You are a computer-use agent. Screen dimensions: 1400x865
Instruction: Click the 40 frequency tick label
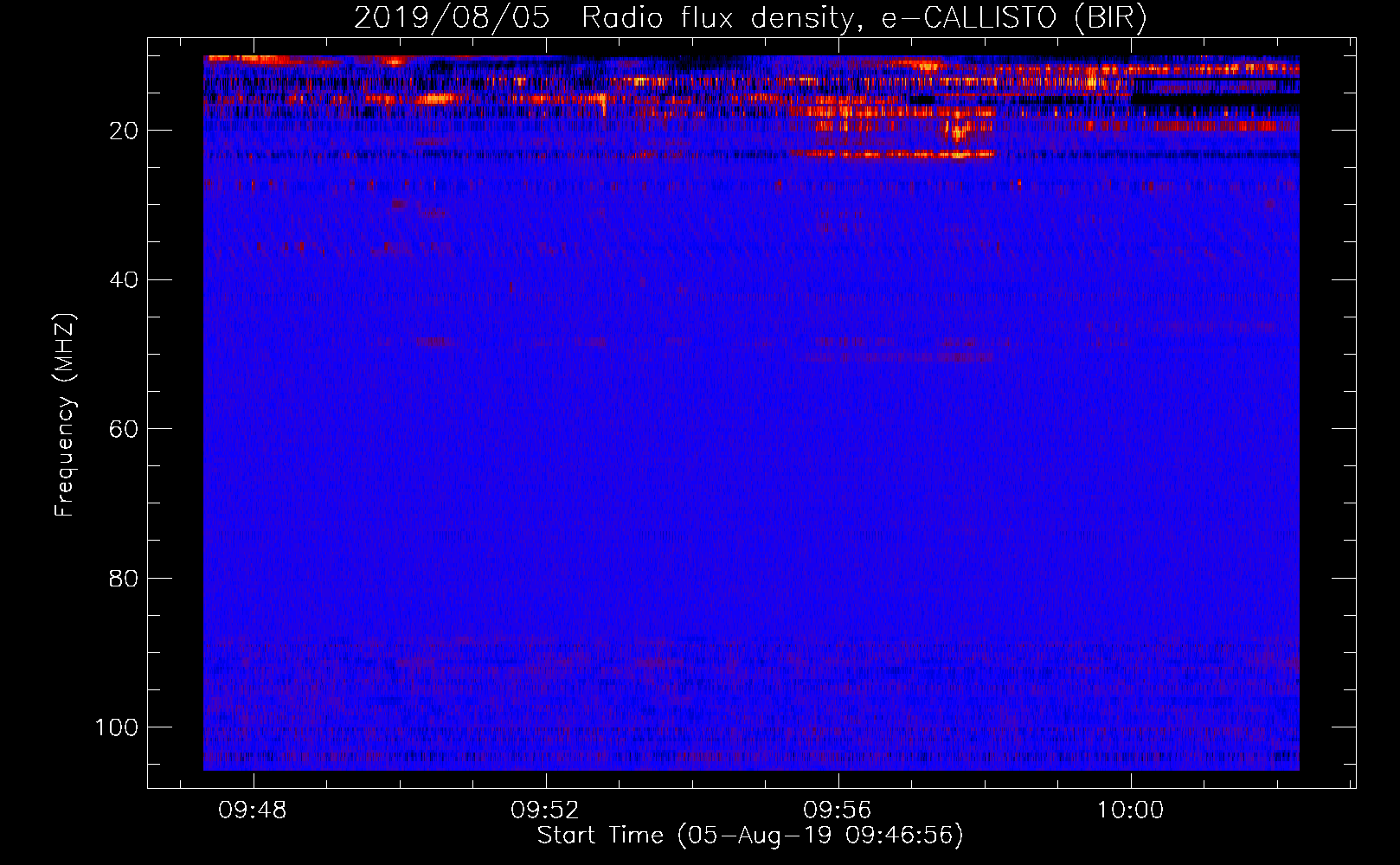tap(124, 280)
